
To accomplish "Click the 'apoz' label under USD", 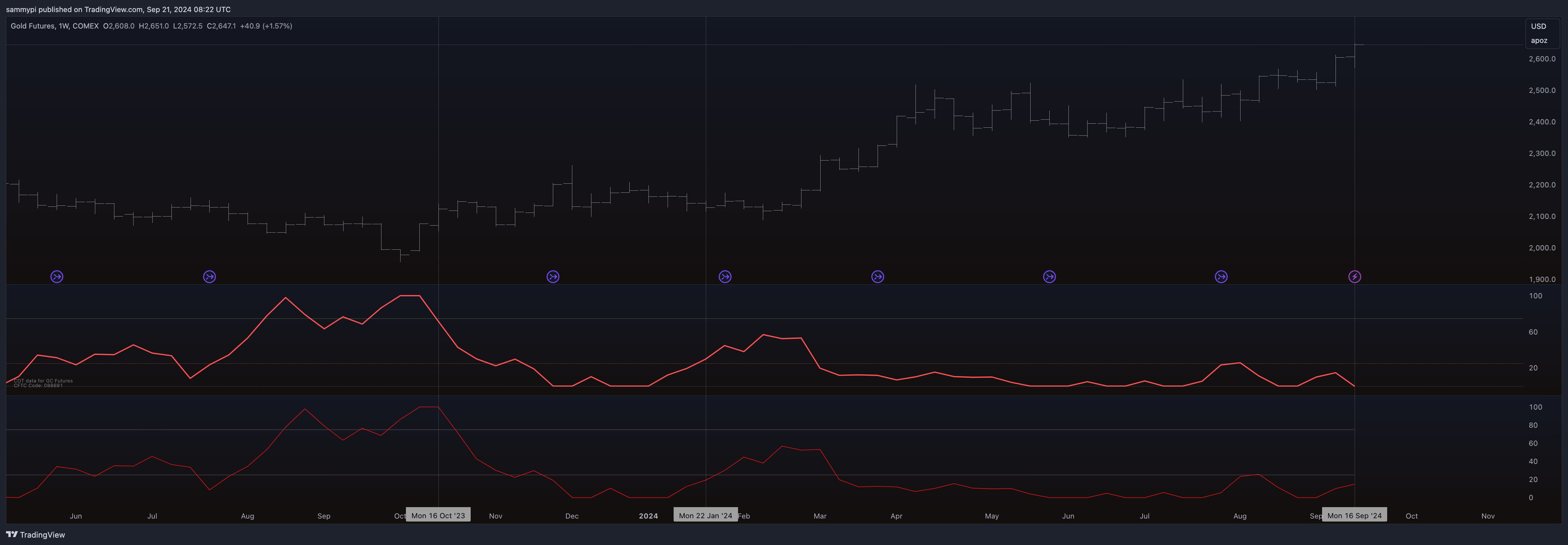I will click(1539, 41).
